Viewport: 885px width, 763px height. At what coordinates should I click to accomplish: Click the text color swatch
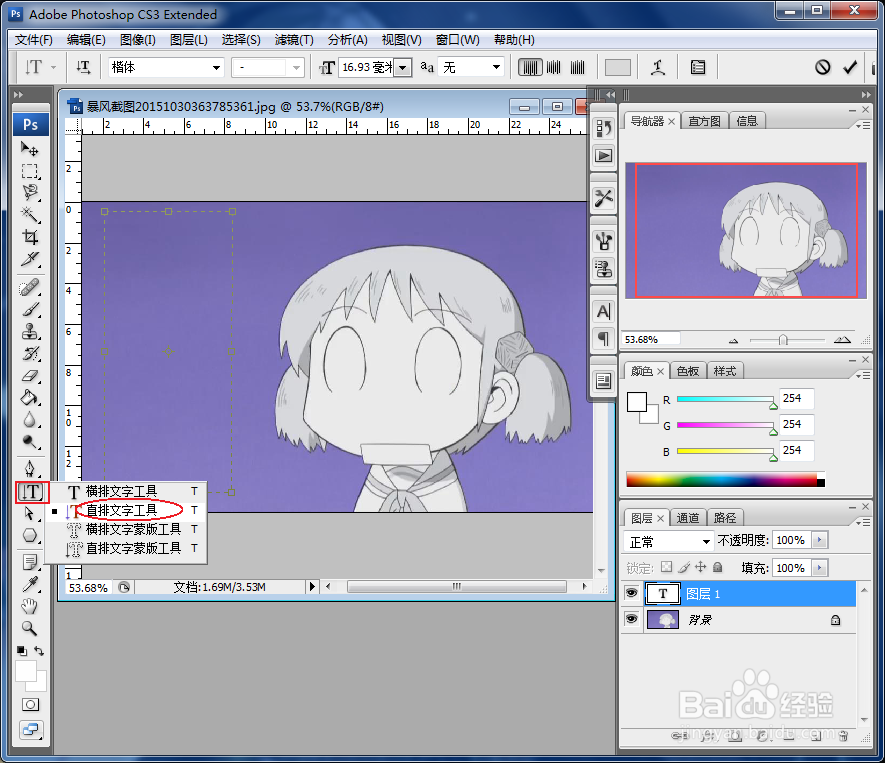point(617,68)
